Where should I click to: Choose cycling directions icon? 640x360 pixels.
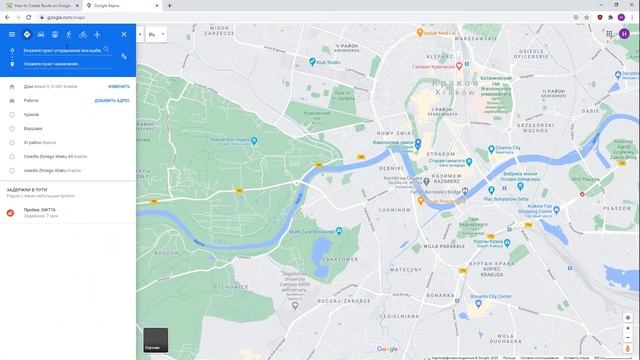(x=83, y=35)
